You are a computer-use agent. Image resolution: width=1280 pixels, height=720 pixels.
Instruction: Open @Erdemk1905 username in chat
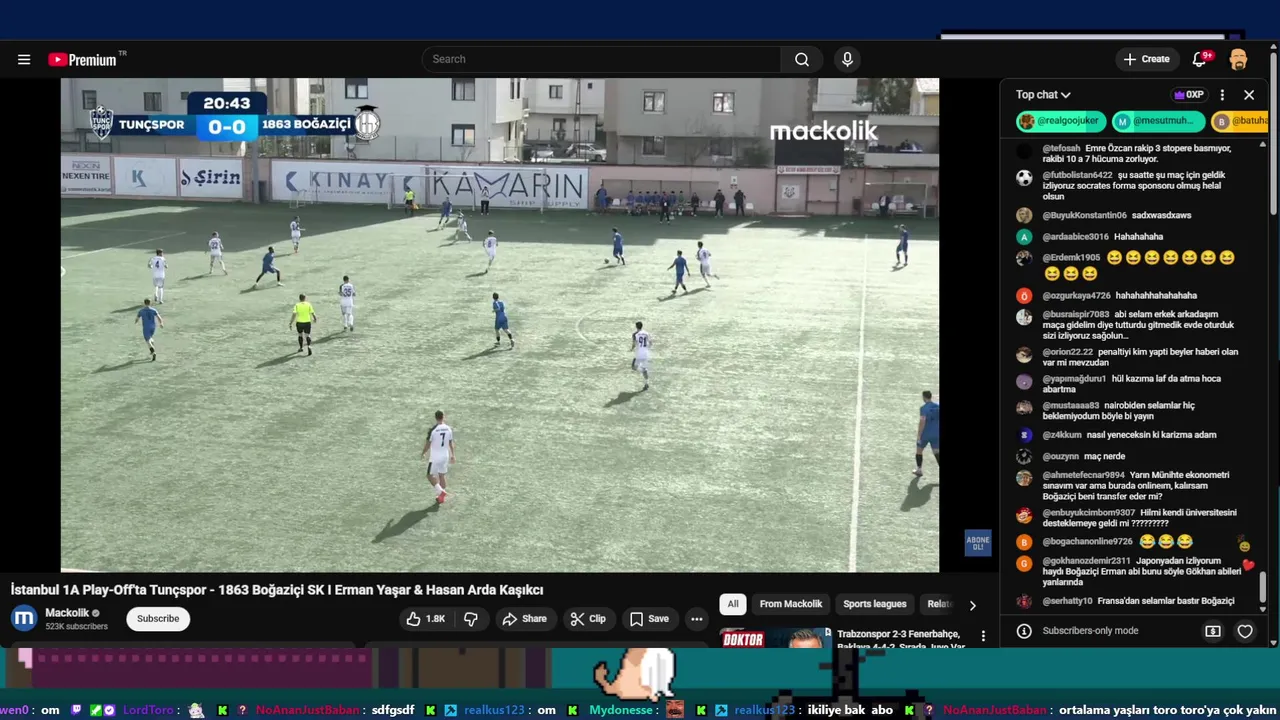click(1071, 258)
